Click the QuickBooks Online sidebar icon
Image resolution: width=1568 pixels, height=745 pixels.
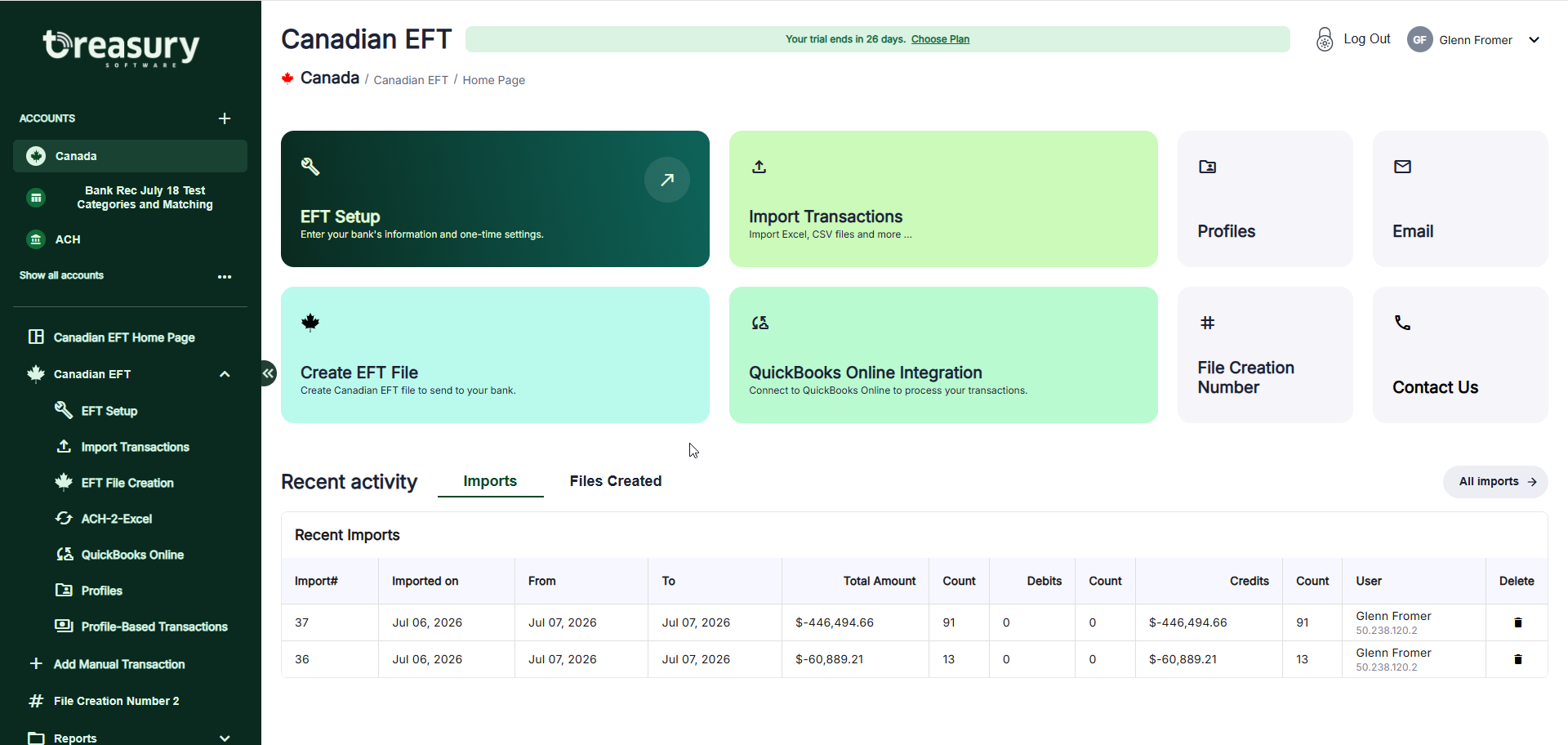click(64, 554)
